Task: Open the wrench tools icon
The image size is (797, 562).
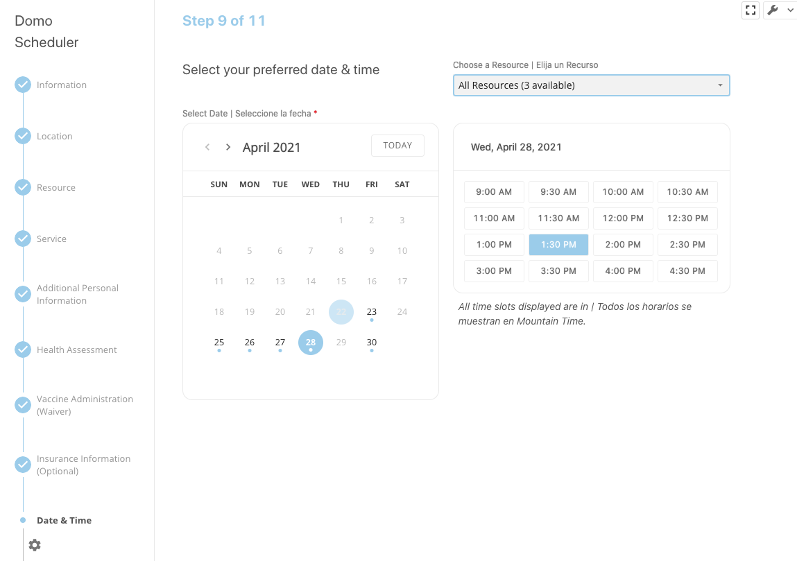Action: click(773, 10)
